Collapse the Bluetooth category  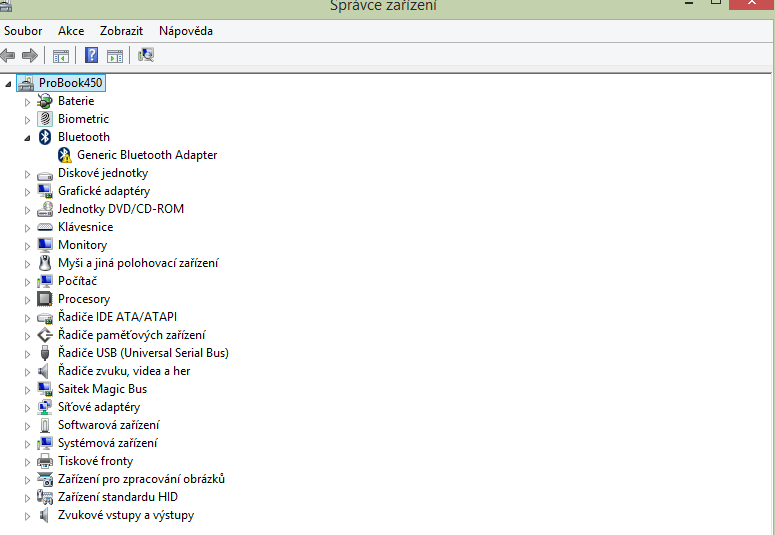tap(27, 138)
